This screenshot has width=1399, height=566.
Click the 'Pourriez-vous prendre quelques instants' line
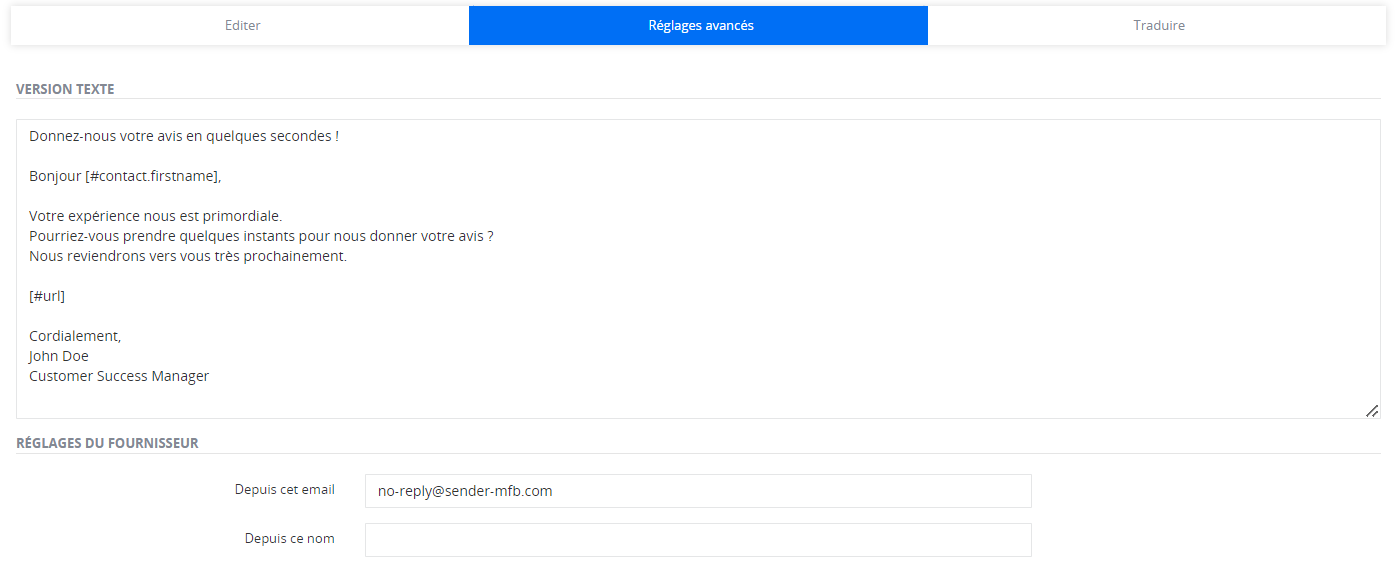260,236
